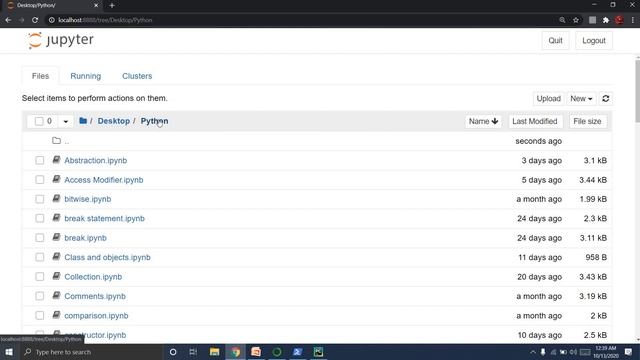Image resolution: width=640 pixels, height=360 pixels.
Task: Sort files by File size
Action: [587, 121]
